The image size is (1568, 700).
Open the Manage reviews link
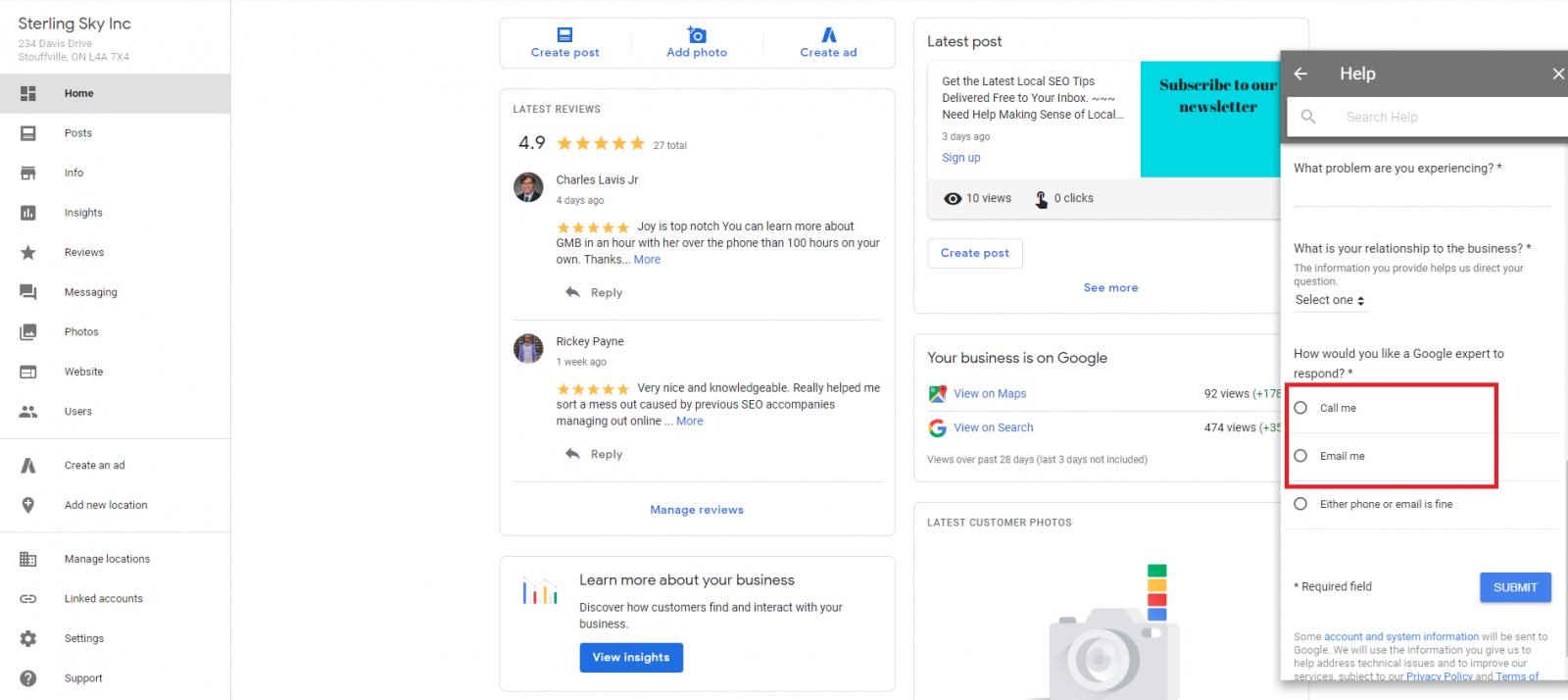tap(697, 510)
